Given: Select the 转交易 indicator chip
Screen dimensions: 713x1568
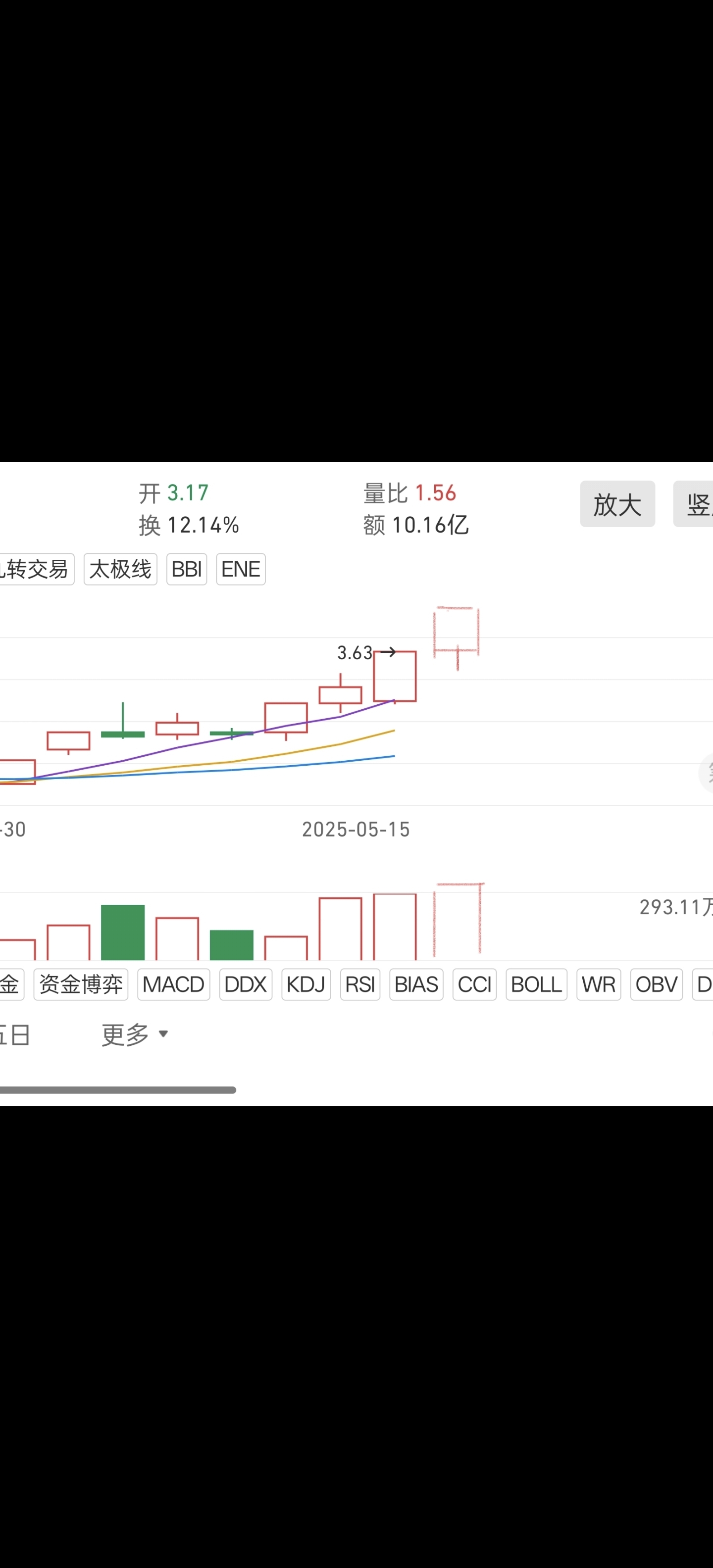Looking at the screenshot, I should (37, 569).
